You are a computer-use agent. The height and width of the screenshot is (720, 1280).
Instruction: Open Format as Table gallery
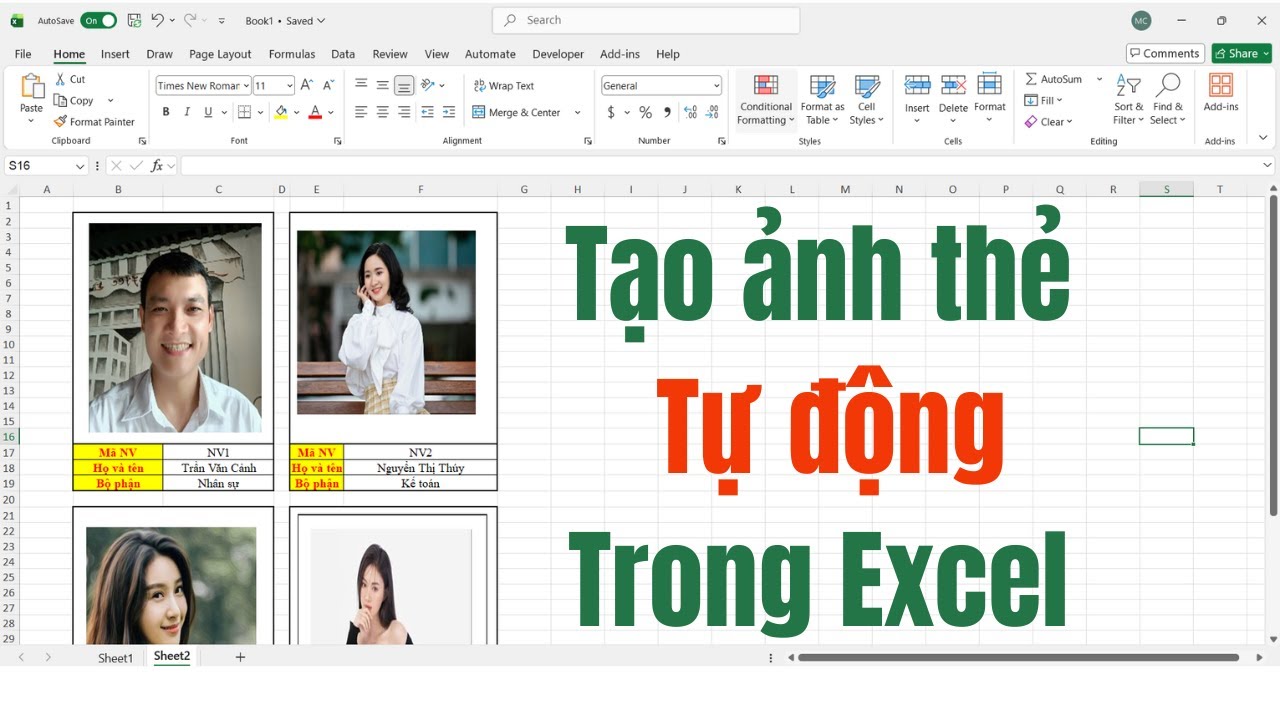(822, 100)
